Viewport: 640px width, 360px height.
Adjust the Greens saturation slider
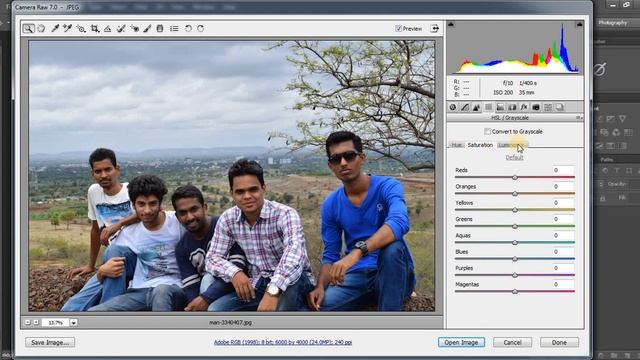[x=515, y=226]
